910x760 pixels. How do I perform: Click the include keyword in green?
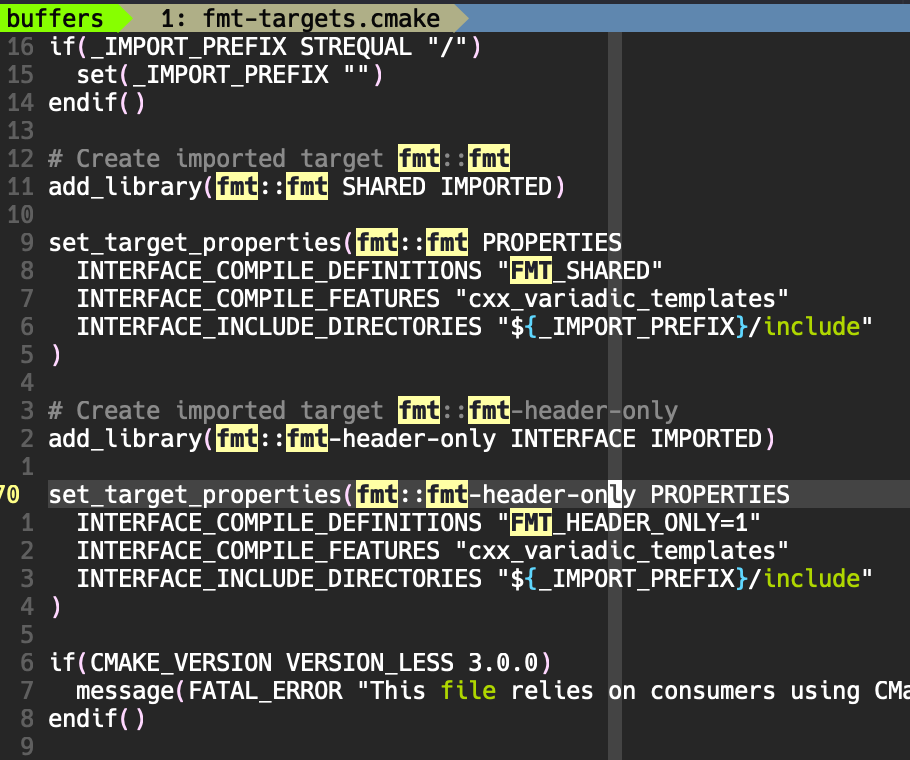[x=812, y=326]
